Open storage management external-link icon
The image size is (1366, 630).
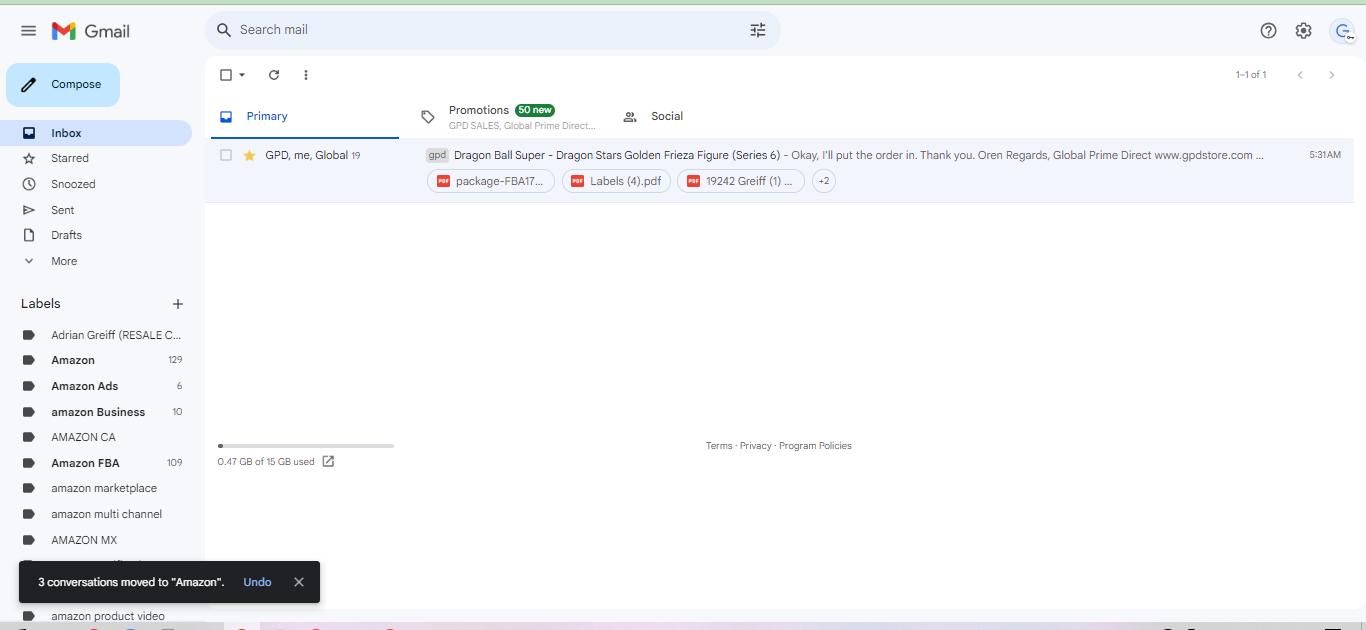pyautogui.click(x=328, y=462)
